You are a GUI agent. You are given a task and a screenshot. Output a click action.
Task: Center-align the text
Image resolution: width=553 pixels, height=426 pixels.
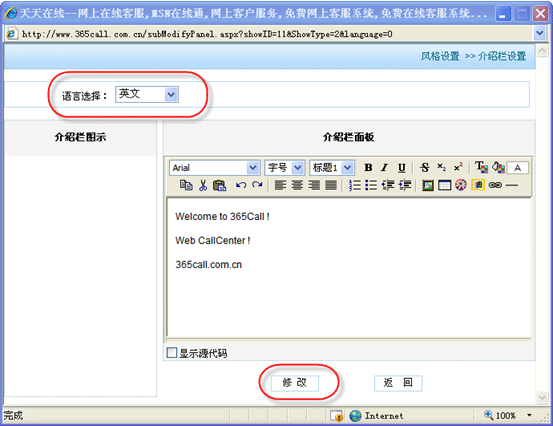[x=297, y=185]
